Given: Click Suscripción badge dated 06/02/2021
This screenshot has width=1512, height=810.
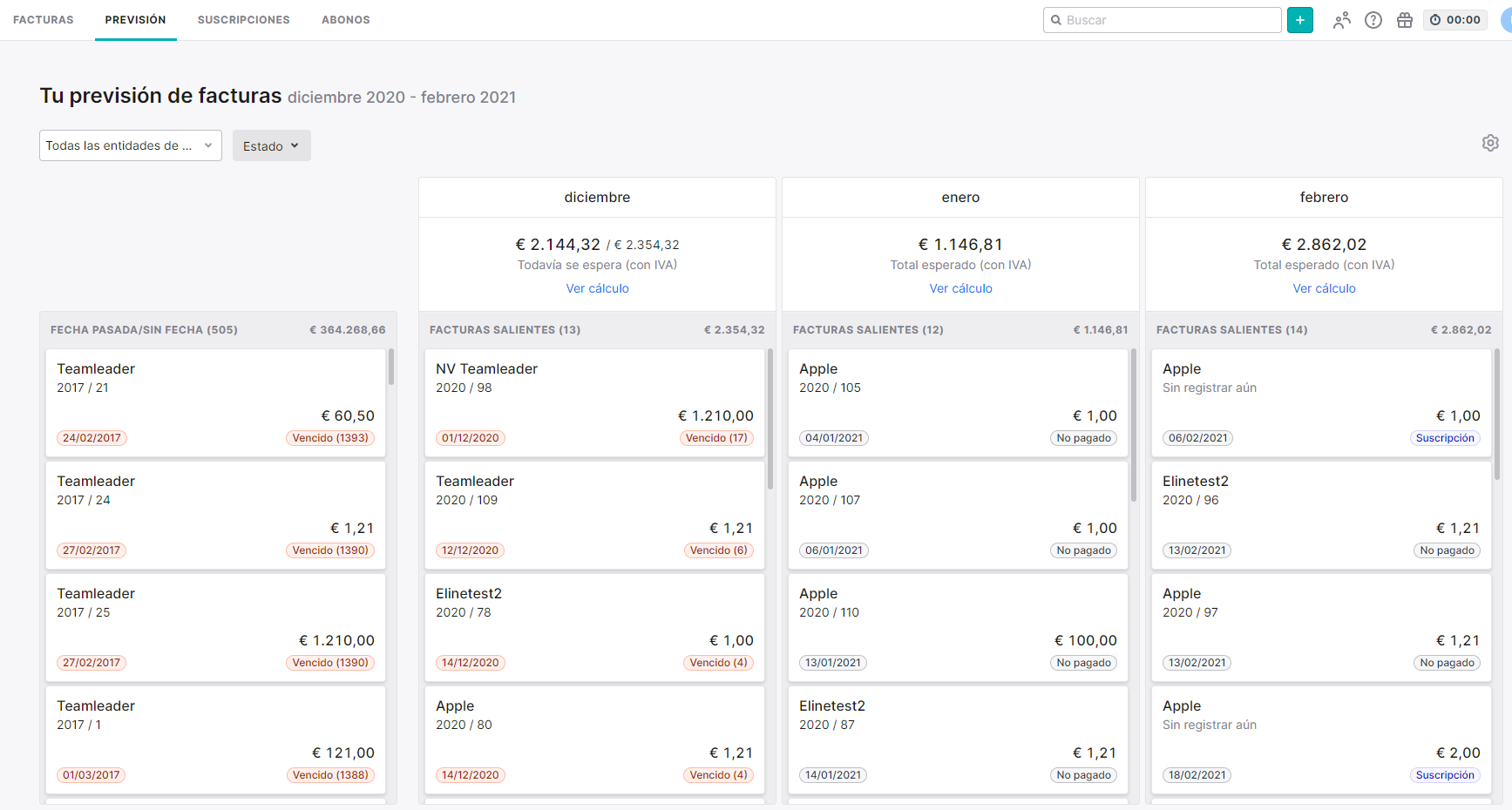Looking at the screenshot, I should pyautogui.click(x=1445, y=438).
